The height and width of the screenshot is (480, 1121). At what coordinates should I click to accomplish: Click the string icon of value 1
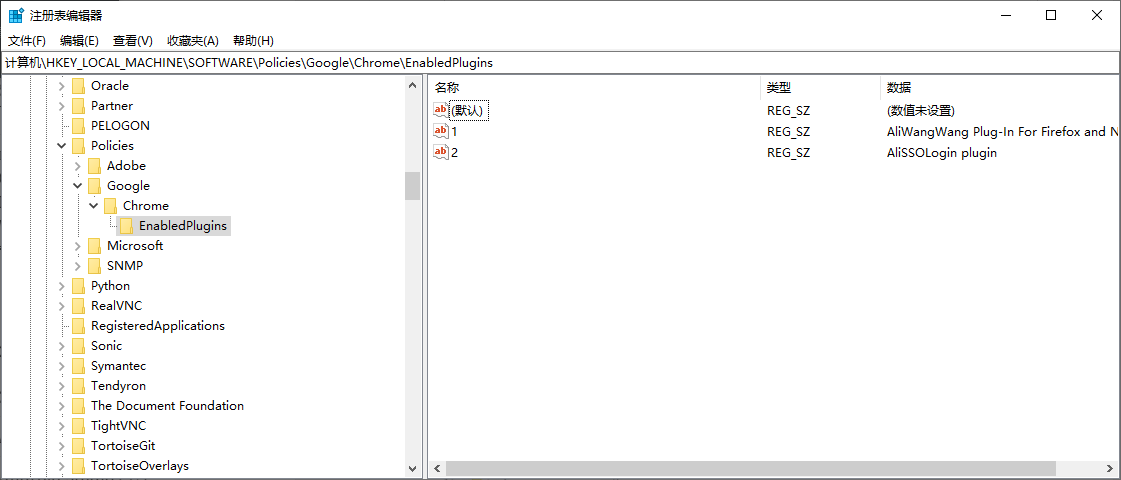(441, 131)
